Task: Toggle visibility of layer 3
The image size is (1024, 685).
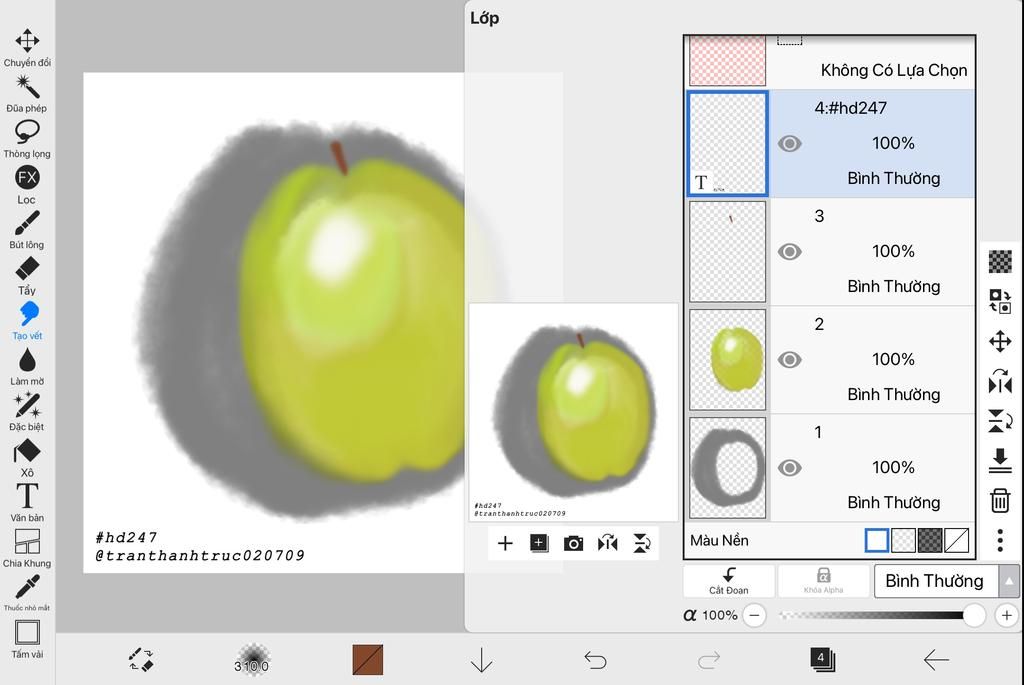Action: (790, 251)
